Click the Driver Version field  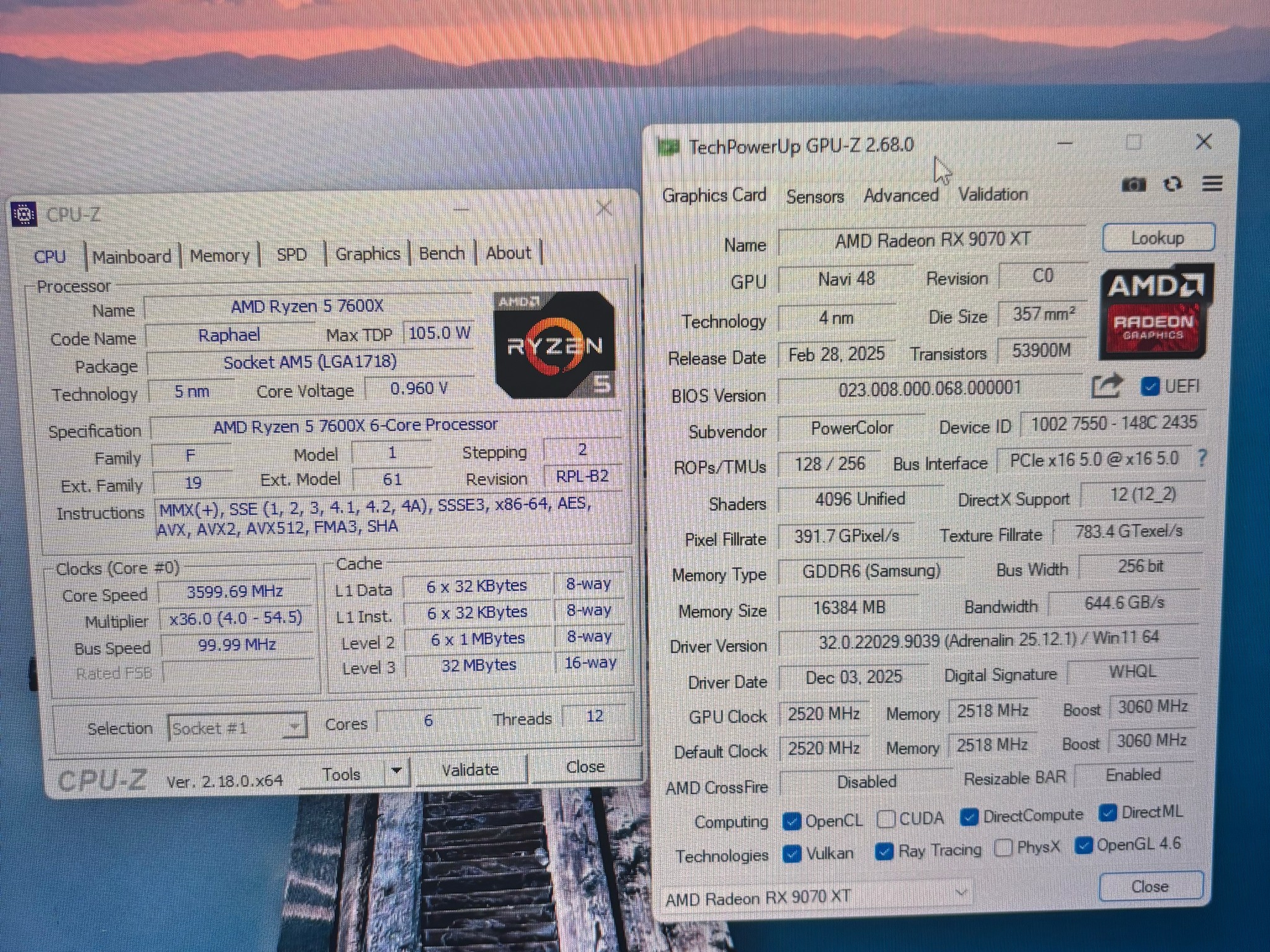pos(988,640)
